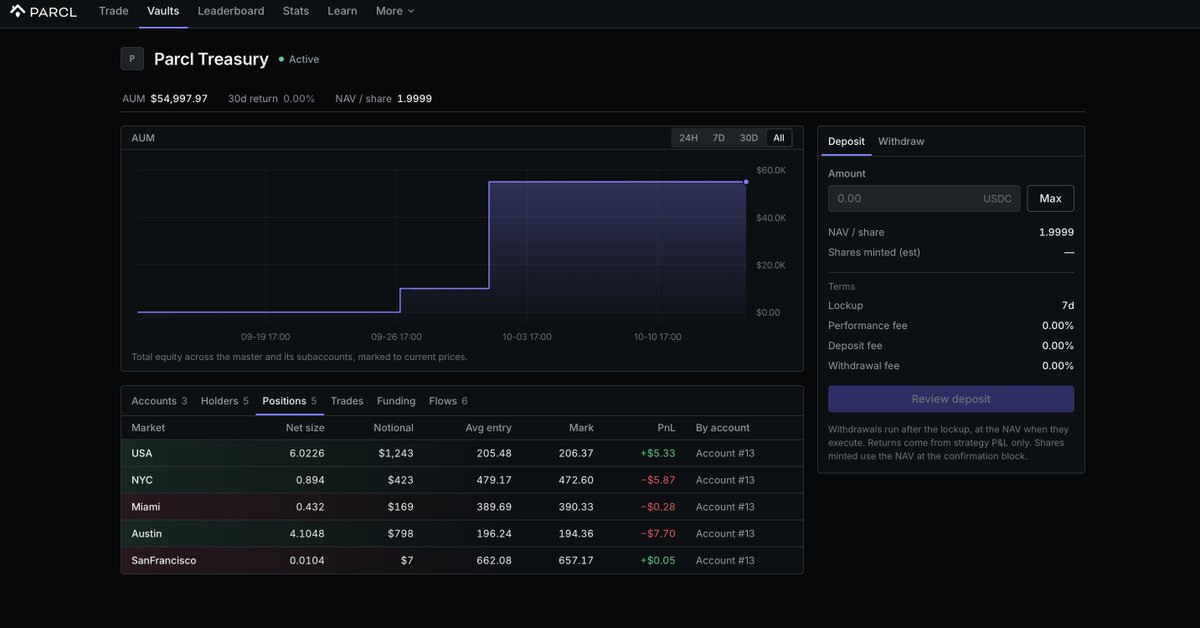This screenshot has height=628, width=1200.
Task: Click the Avg entry column header
Action: point(488,428)
